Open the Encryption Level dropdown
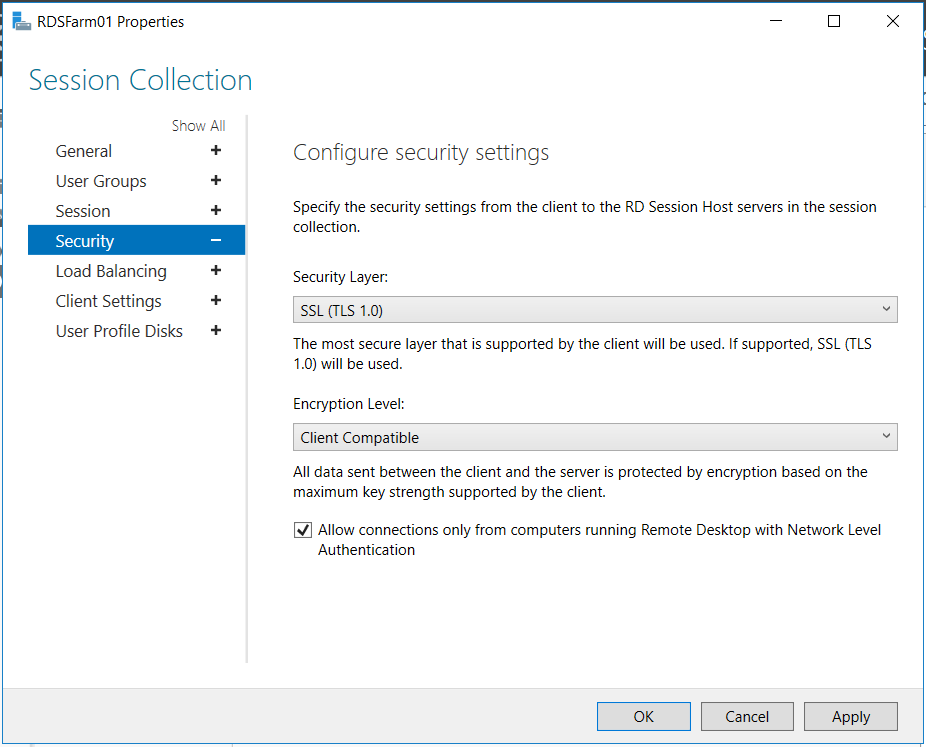Screen dimensions: 926x747 pyautogui.click(x=595, y=437)
